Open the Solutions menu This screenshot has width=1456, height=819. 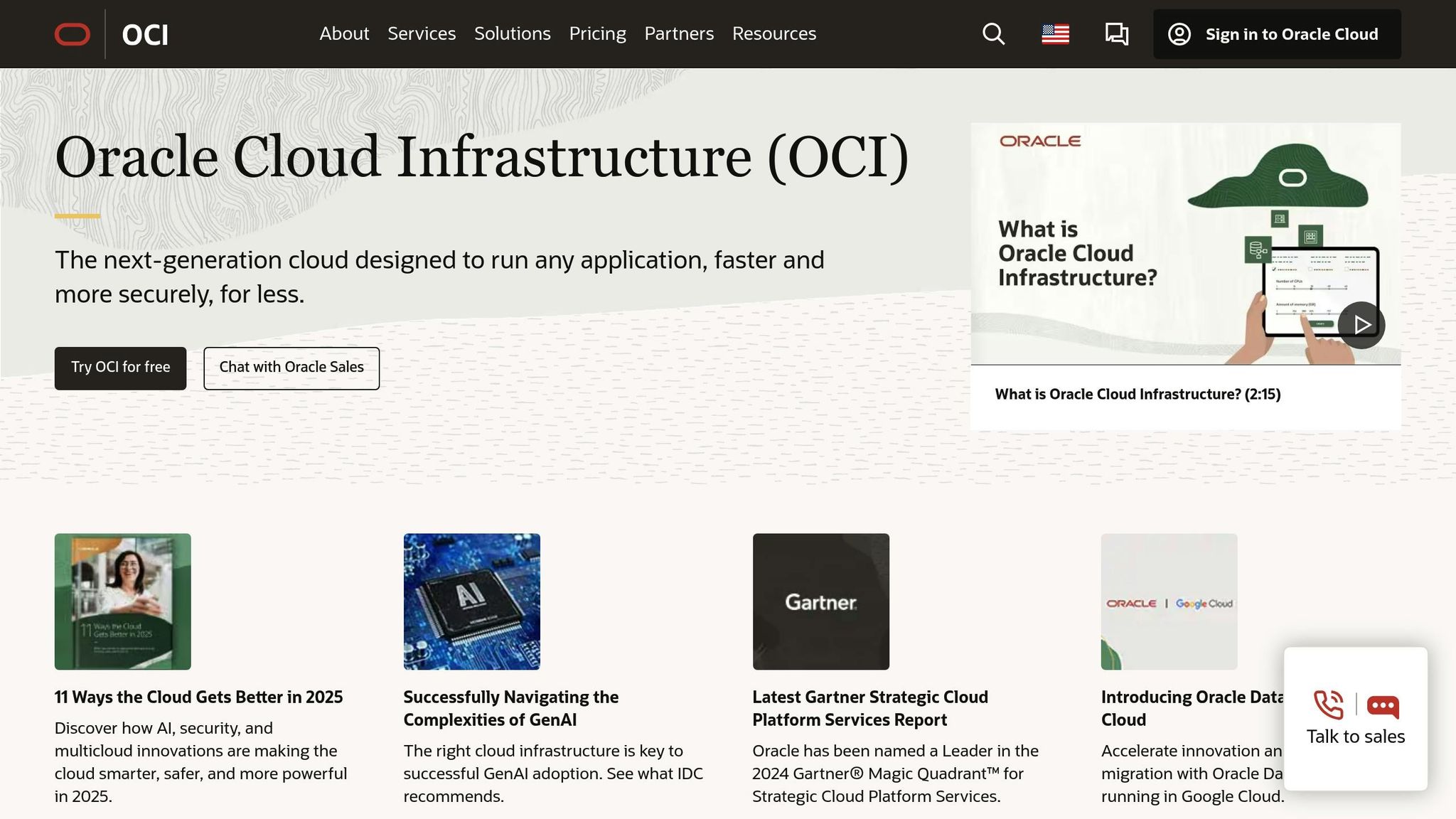513,33
